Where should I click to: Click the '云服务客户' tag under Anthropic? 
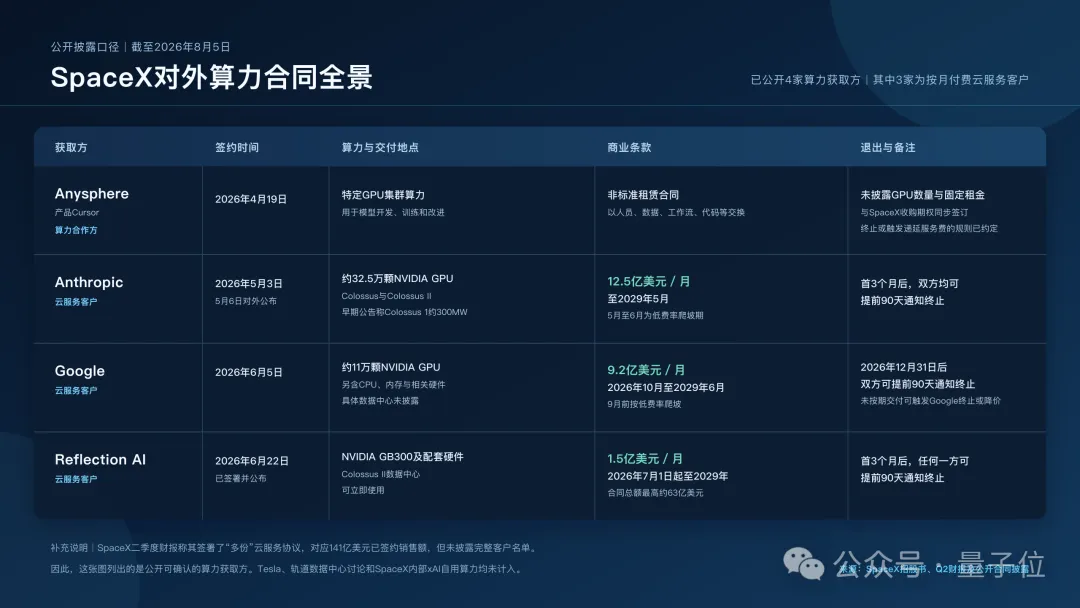tap(76, 302)
